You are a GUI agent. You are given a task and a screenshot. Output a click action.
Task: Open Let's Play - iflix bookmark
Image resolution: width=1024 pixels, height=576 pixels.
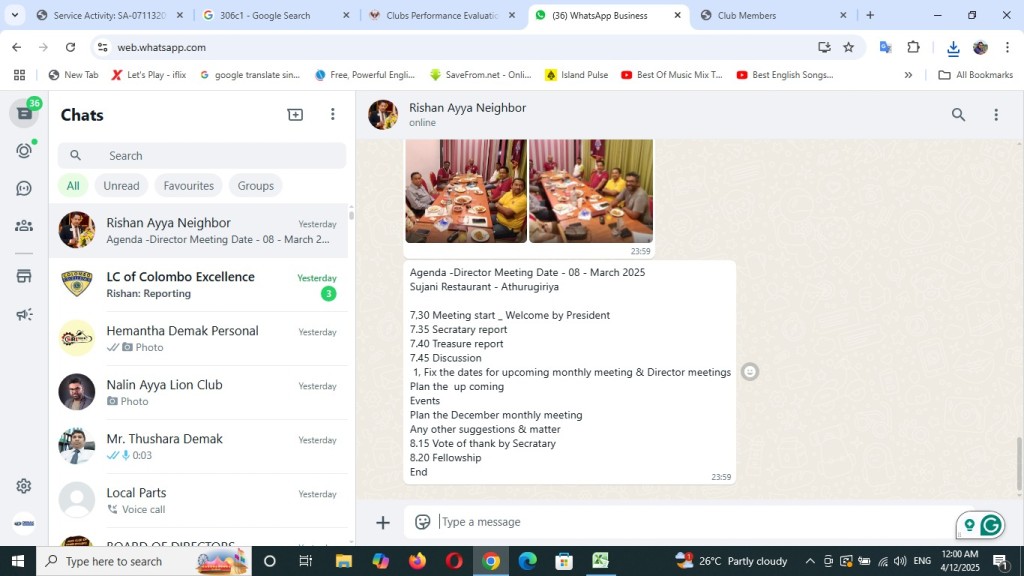[x=149, y=75]
